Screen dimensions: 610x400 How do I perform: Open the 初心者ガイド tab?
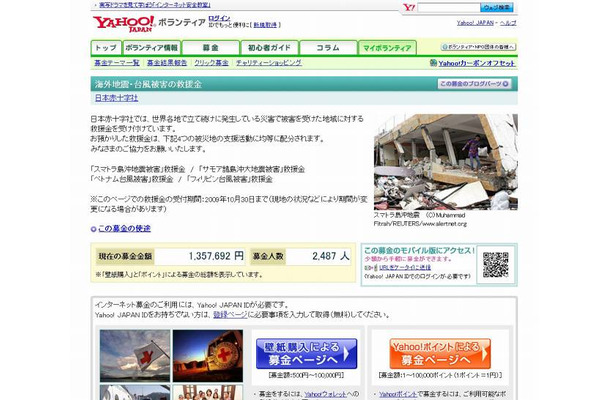[x=268, y=47]
